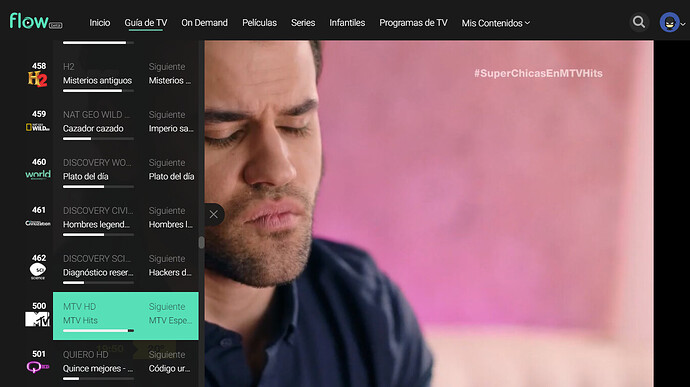Open next program Imperio sa...
Image resolution: width=690 pixels, height=387 pixels.
171,129
